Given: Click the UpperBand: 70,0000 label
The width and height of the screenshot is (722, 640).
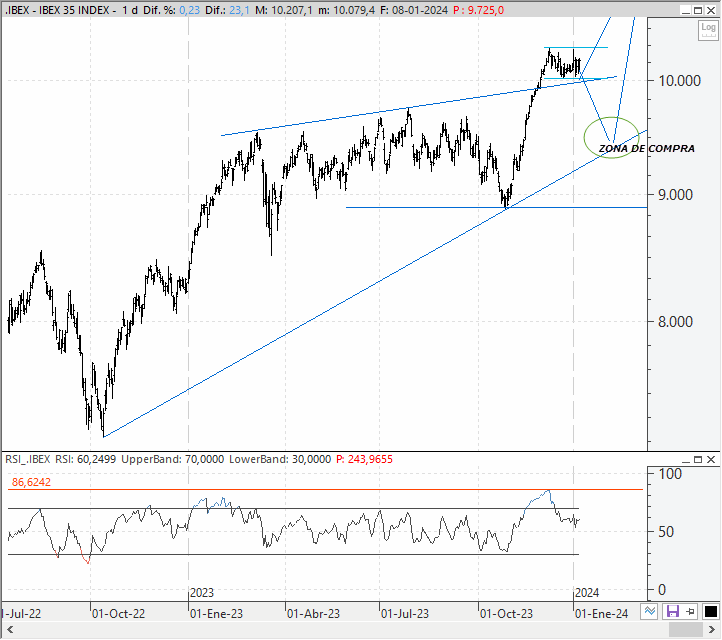Looking at the screenshot, I should (x=173, y=459).
